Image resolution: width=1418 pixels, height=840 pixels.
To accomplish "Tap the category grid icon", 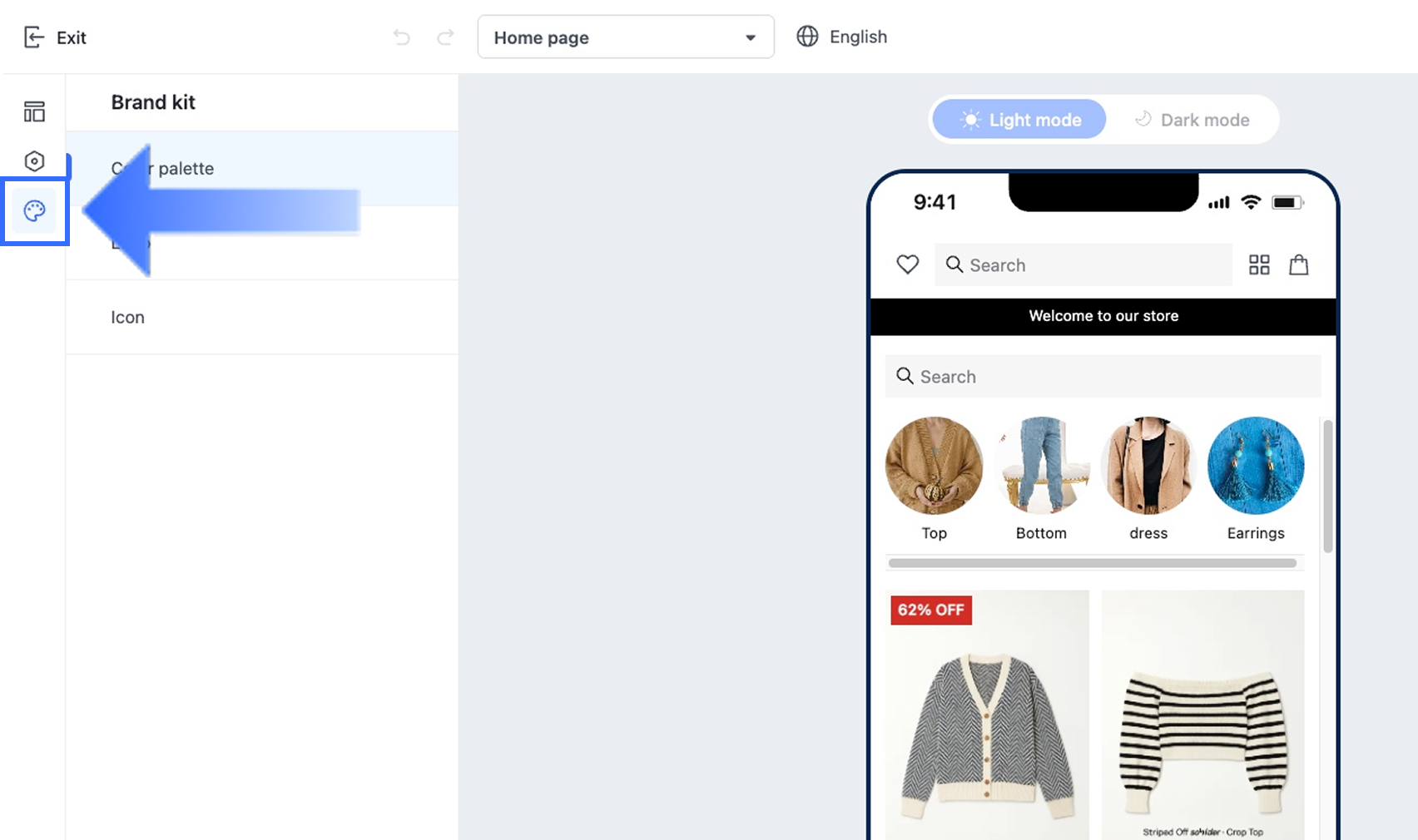I will [1259, 265].
